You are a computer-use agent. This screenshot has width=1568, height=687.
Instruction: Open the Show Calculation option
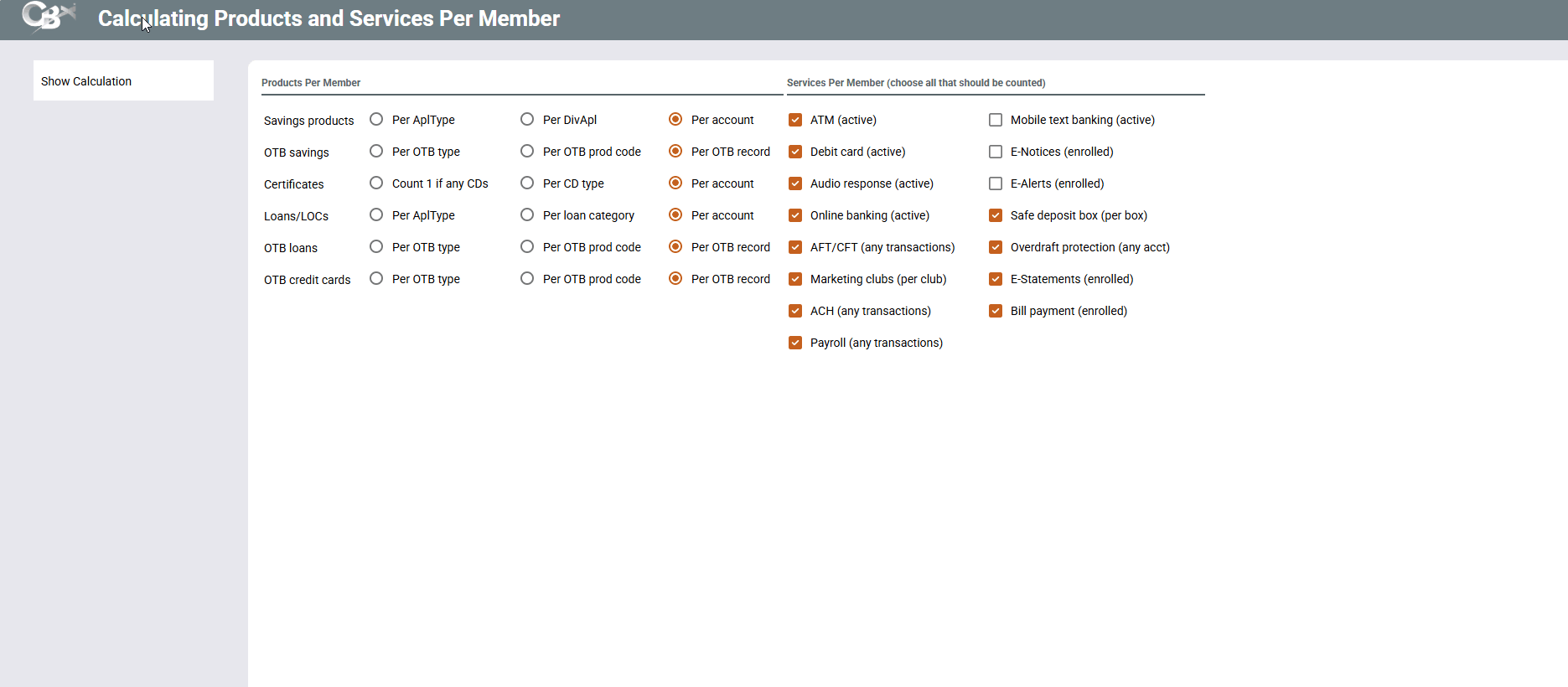click(86, 81)
